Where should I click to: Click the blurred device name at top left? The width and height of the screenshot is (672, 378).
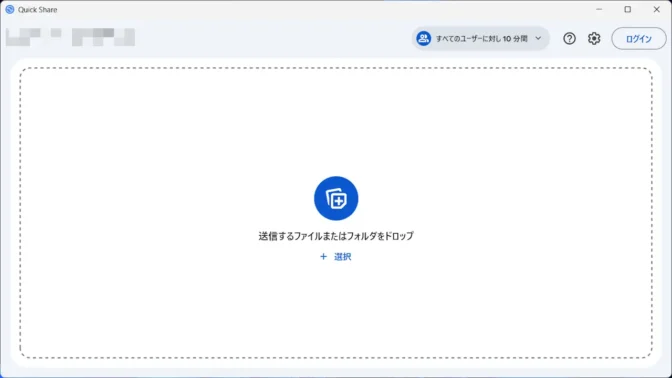(x=70, y=37)
